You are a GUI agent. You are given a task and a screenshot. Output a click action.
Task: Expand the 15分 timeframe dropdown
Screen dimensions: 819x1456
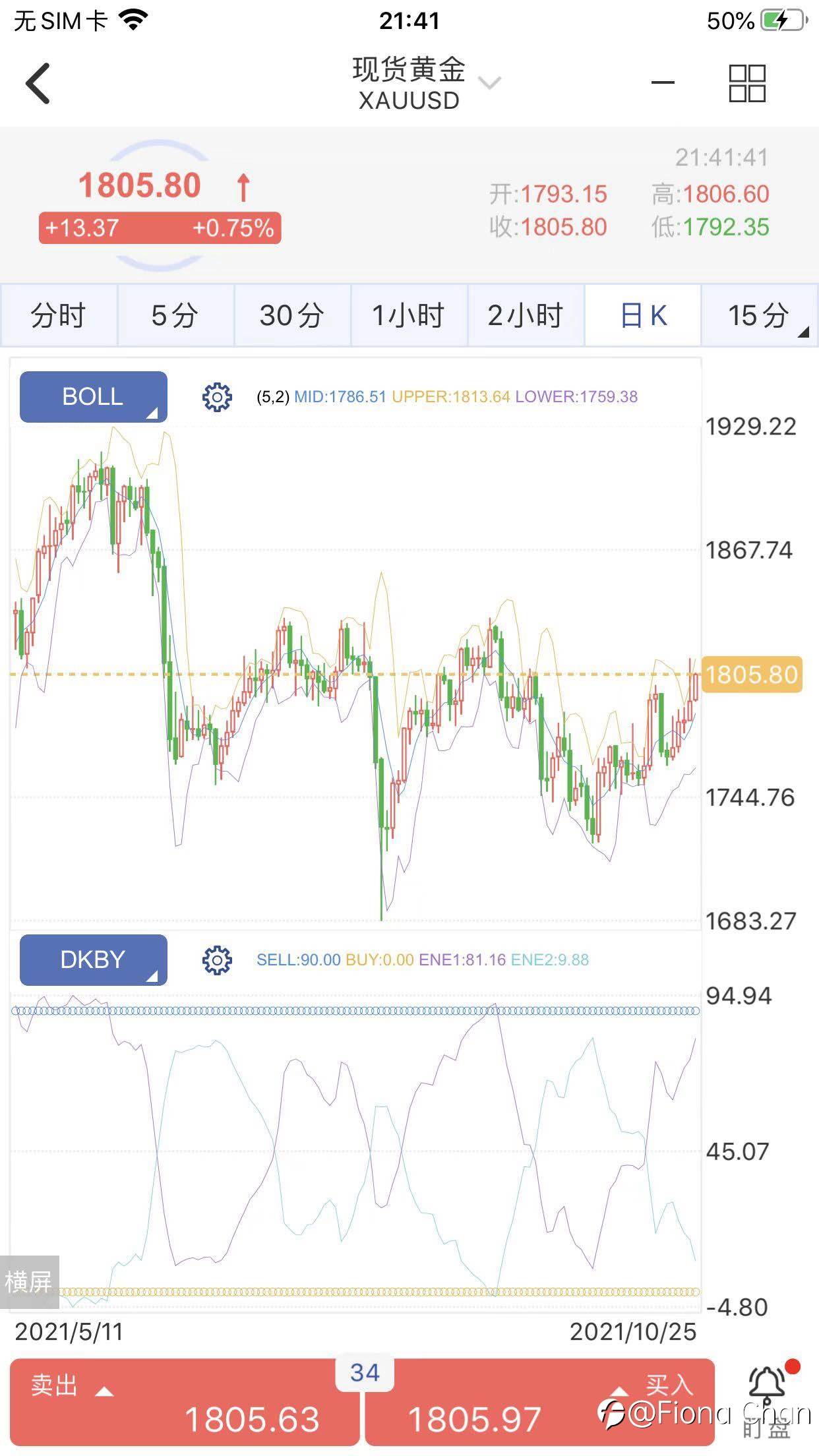coord(760,316)
